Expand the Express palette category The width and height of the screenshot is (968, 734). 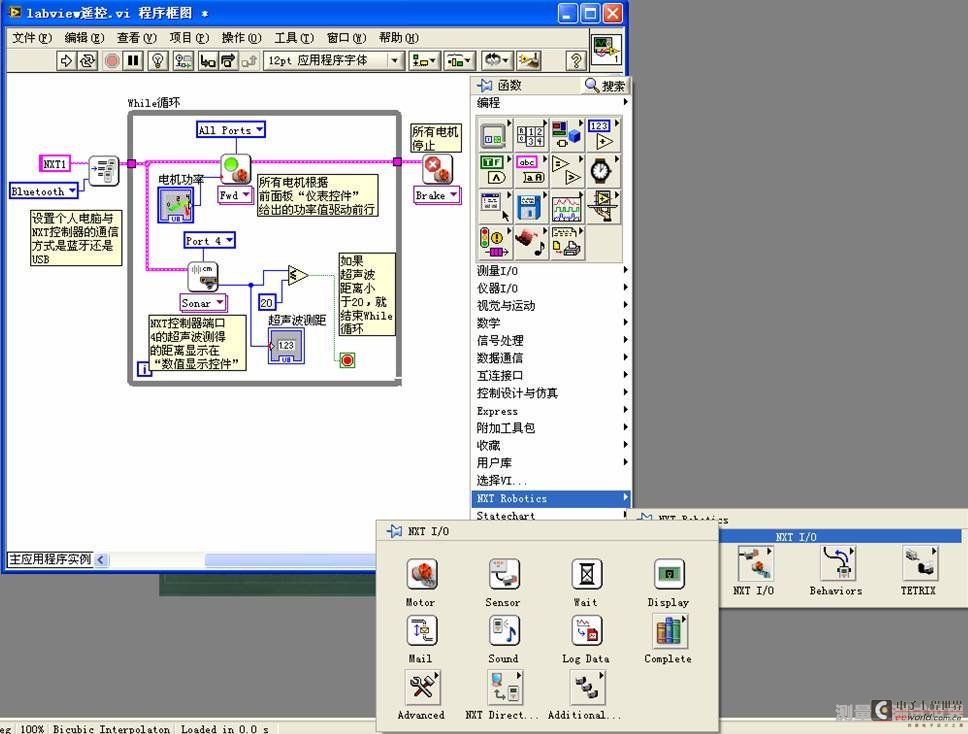coord(551,411)
